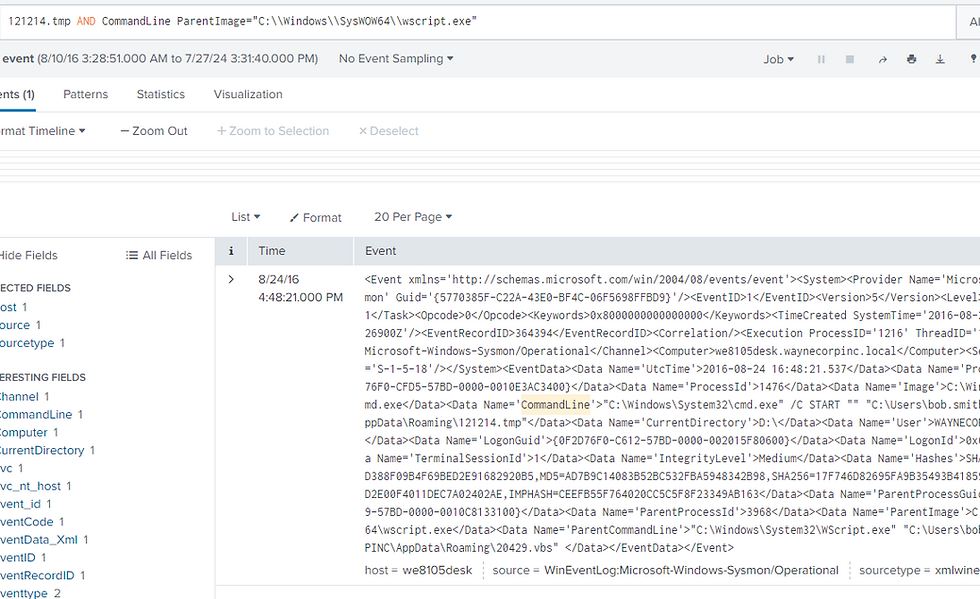This screenshot has width=980, height=599.
Task: Open the 20 Per Page dropdown
Action: tap(412, 217)
